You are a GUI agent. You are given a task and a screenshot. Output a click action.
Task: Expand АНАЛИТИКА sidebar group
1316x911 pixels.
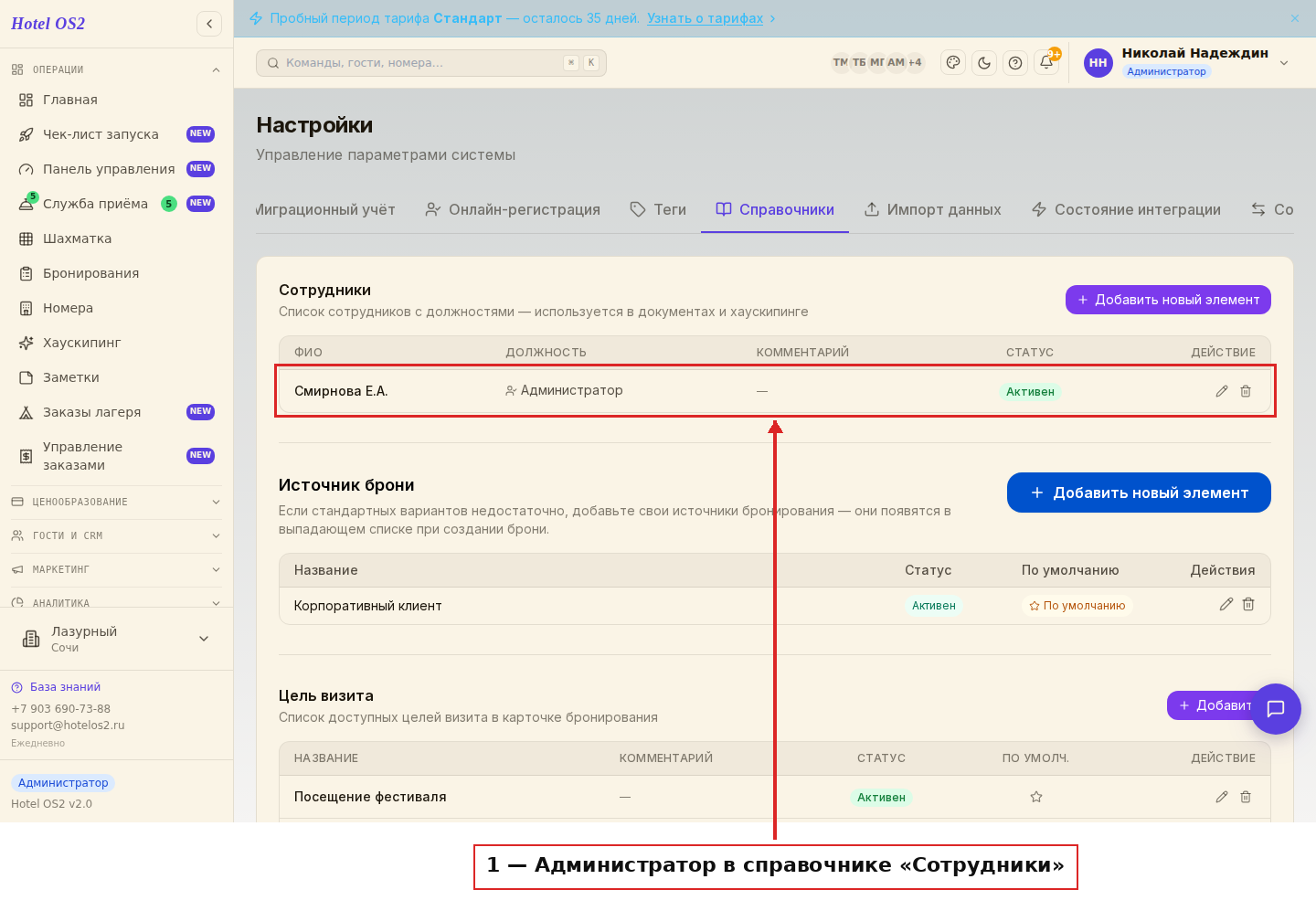(116, 602)
